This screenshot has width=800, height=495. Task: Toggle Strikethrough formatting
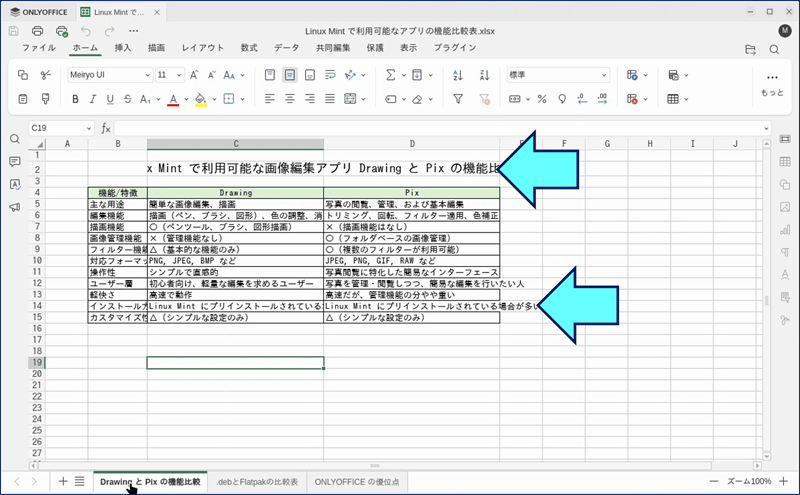(128, 99)
